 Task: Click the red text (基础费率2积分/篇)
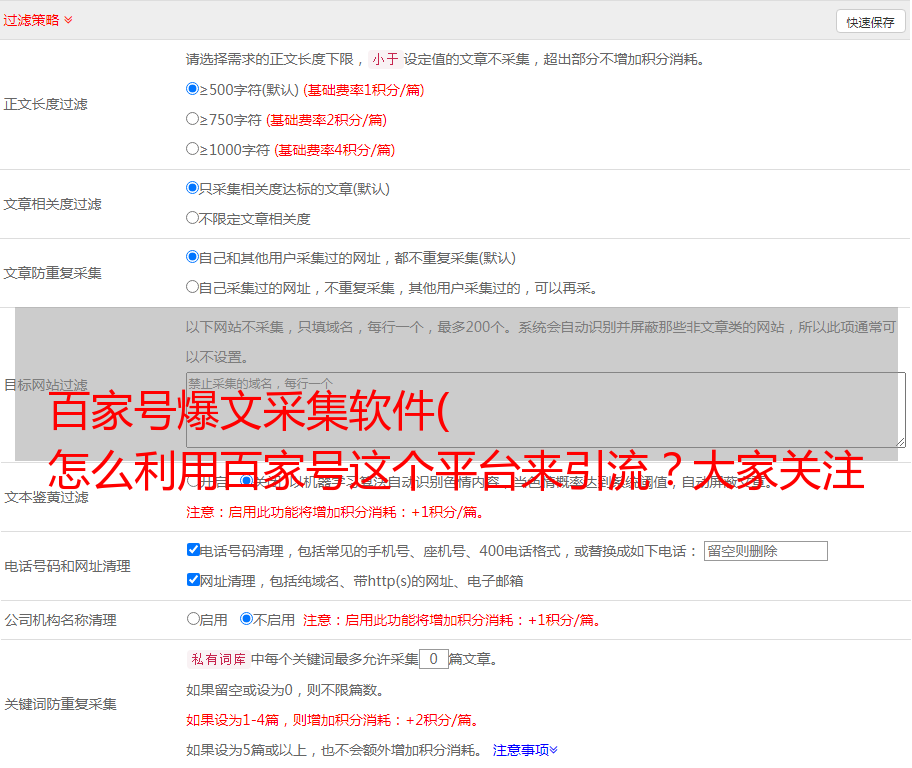pos(327,120)
